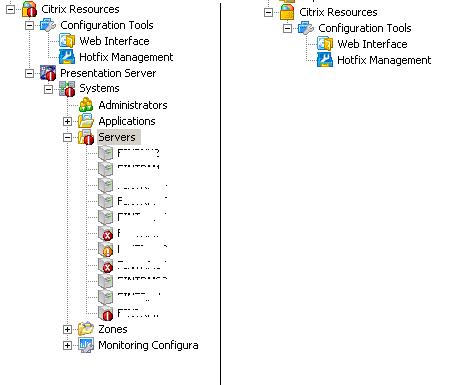Select Citrix Resources label in right tree
469x385 pixels.
click(x=338, y=12)
